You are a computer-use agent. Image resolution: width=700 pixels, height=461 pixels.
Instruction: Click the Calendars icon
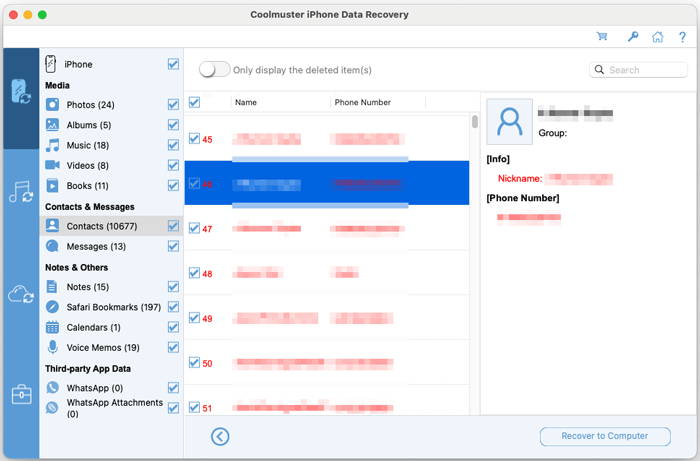[x=52, y=327]
